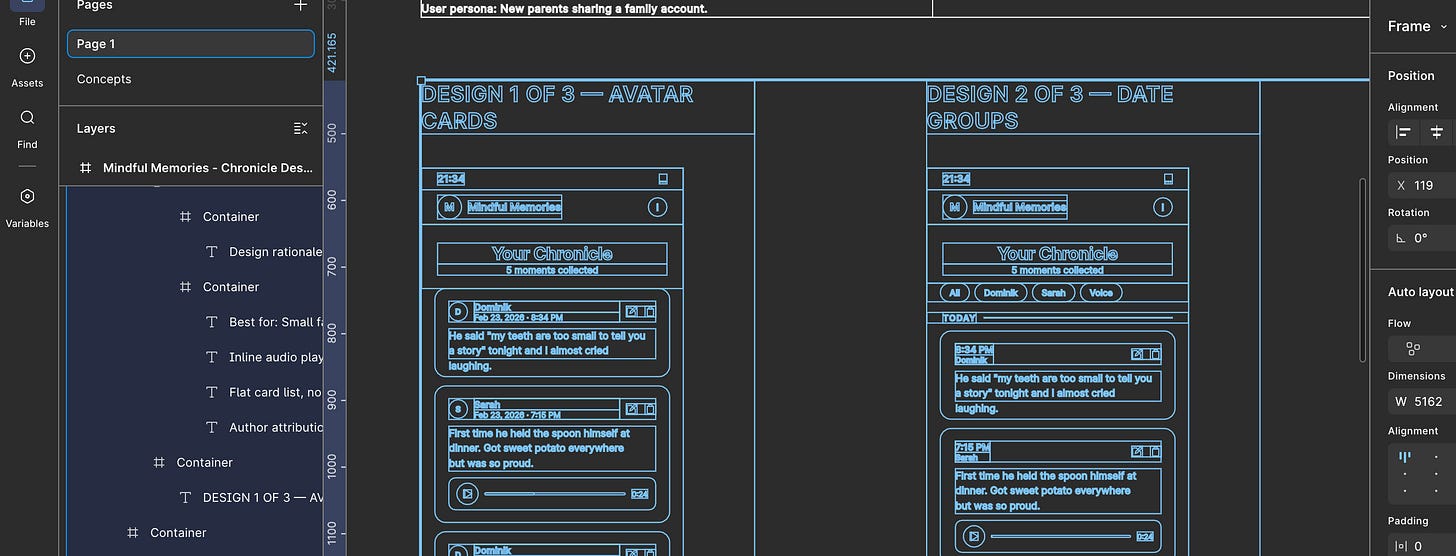The height and width of the screenshot is (556, 1456).
Task: Select play button in Design 2 7:15 PM card
Action: click(x=972, y=536)
